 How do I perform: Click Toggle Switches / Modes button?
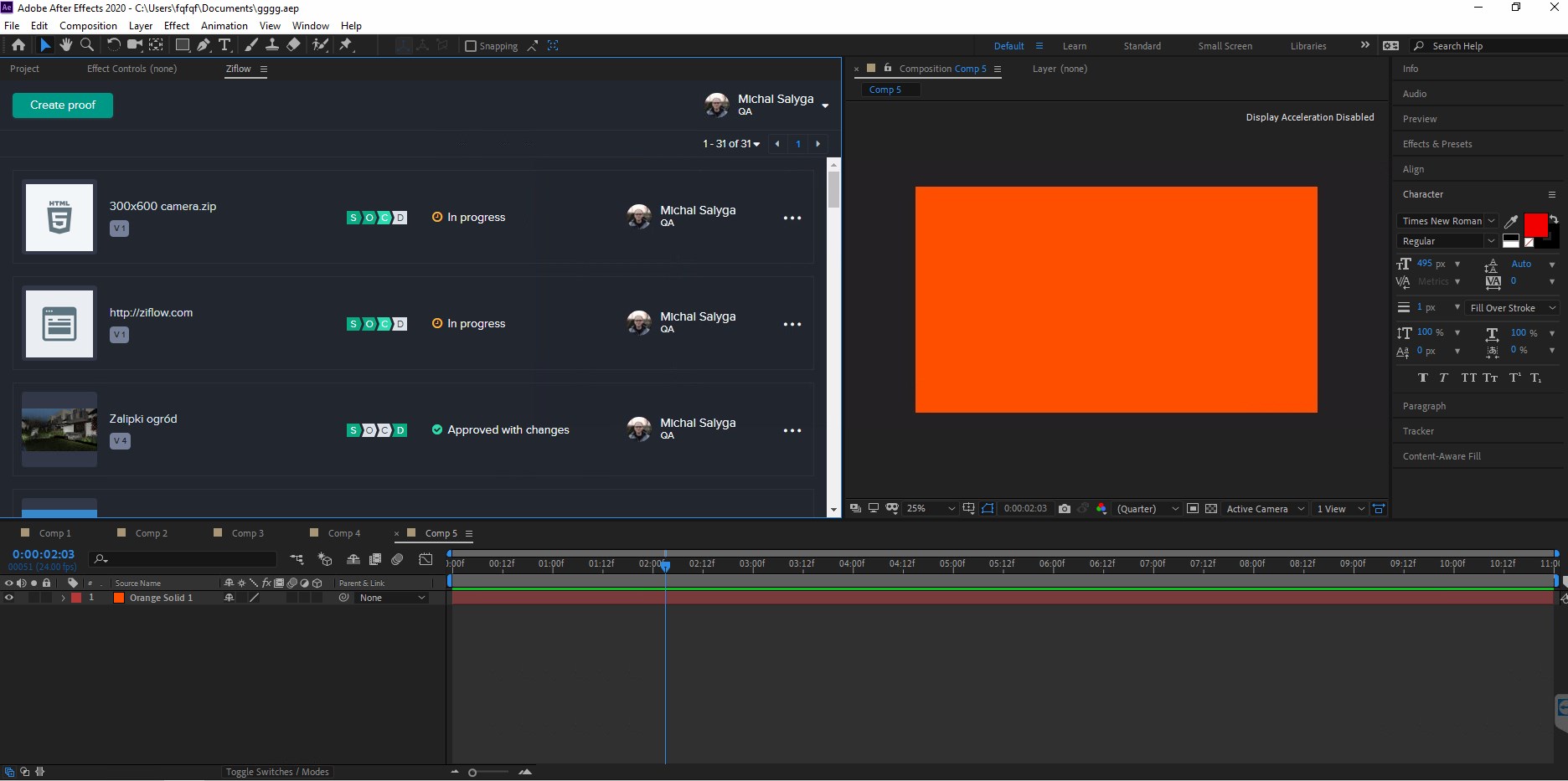(277, 772)
